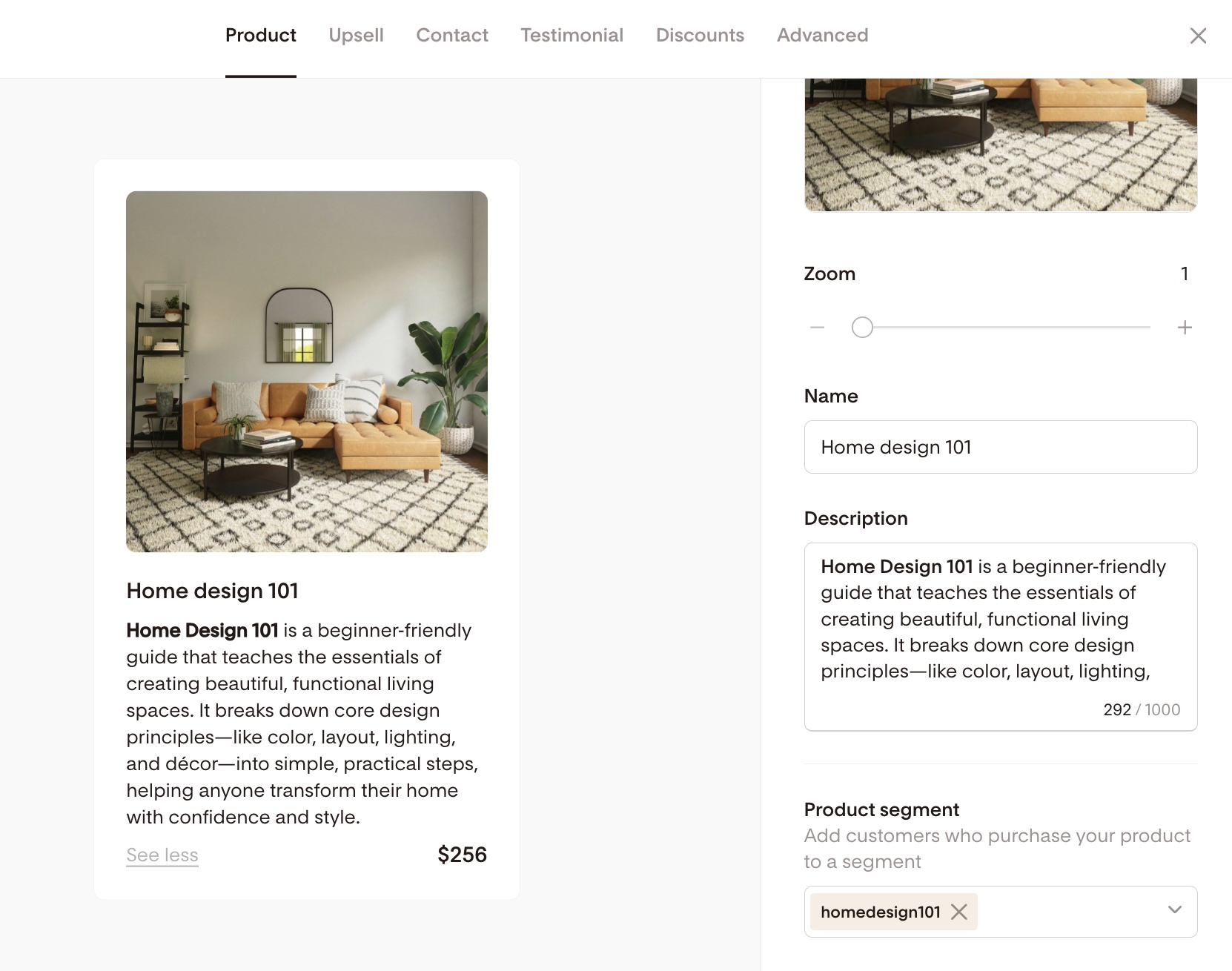Click the cropped image in the editor panel
The width and height of the screenshot is (1232, 971).
coord(1000,145)
